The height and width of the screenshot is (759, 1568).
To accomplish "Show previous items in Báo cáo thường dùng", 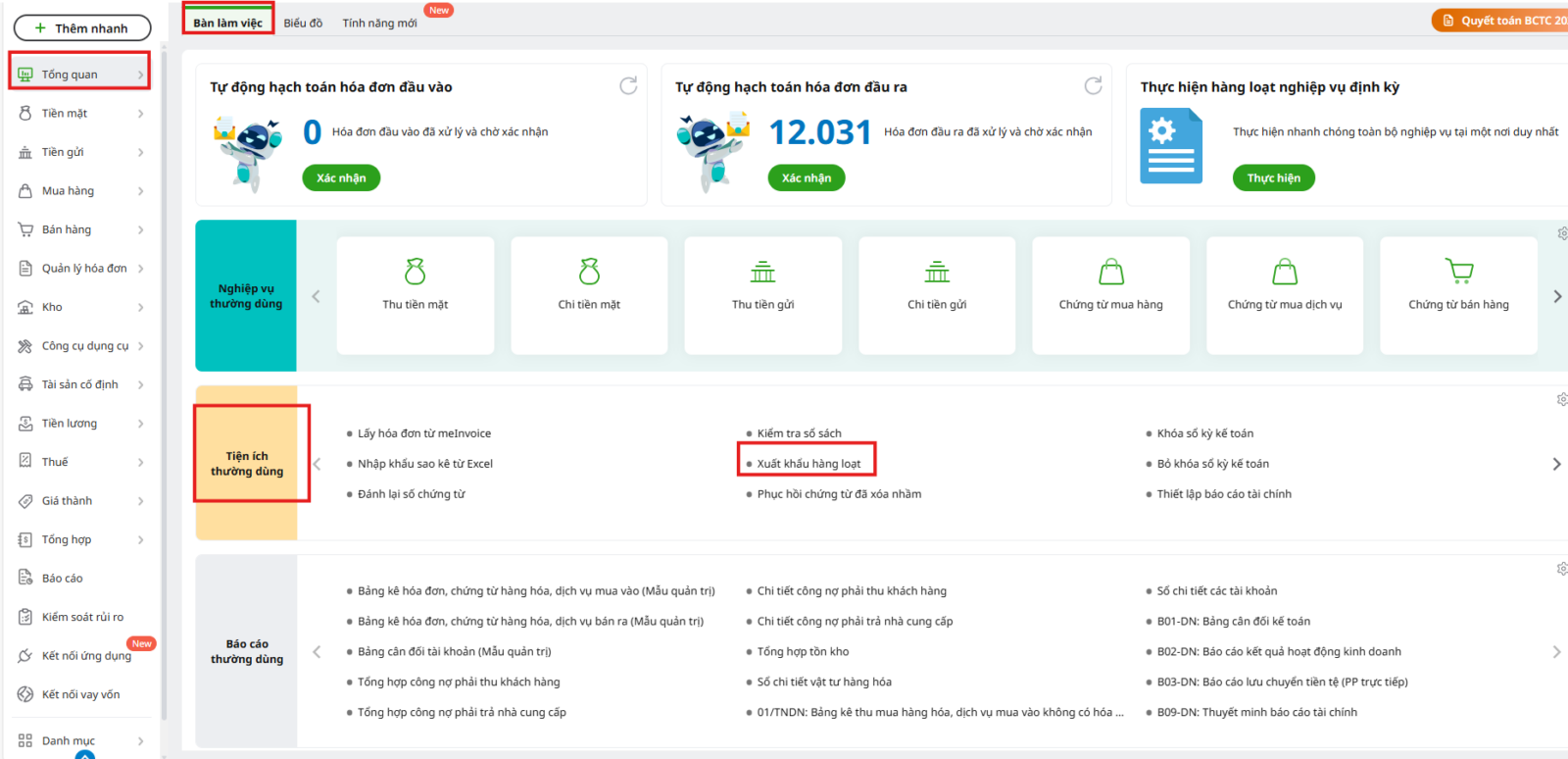I will point(317,651).
